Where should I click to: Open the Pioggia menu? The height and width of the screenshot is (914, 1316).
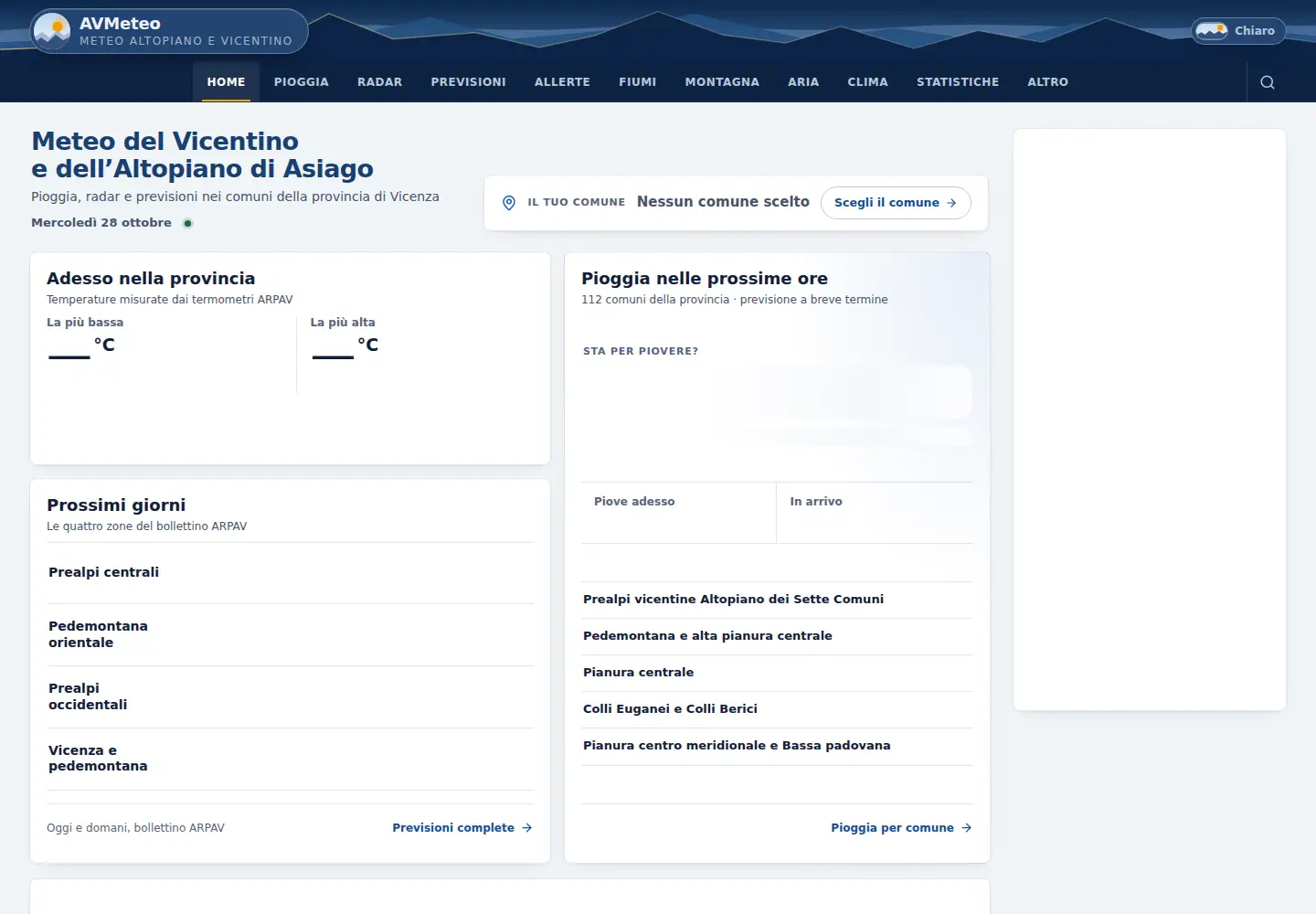pos(301,82)
